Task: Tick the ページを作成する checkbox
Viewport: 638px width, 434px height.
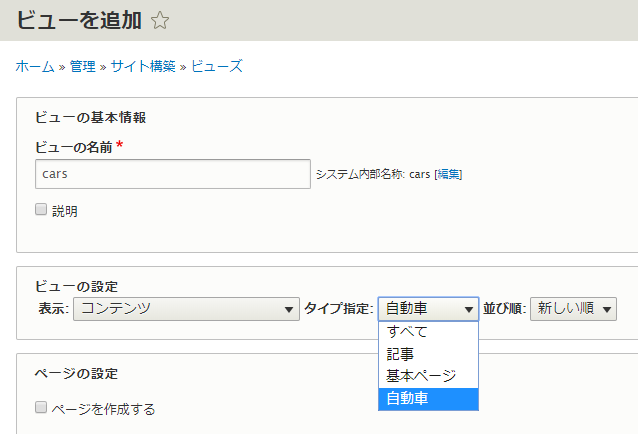Action: (41, 408)
